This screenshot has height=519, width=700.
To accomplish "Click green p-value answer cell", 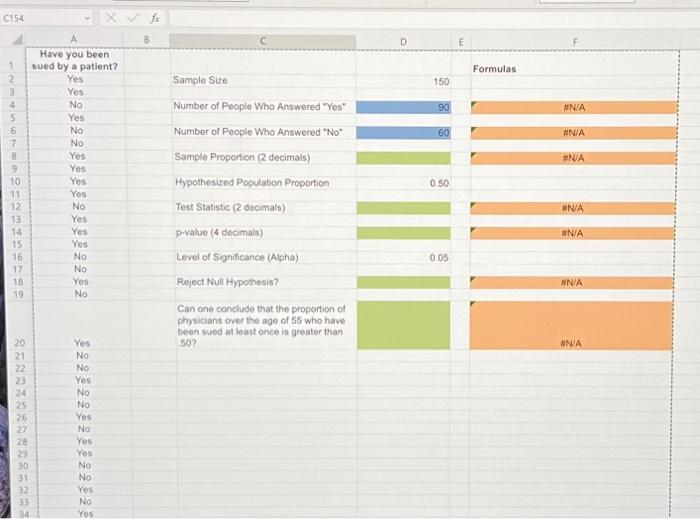I will pyautogui.click(x=404, y=233).
